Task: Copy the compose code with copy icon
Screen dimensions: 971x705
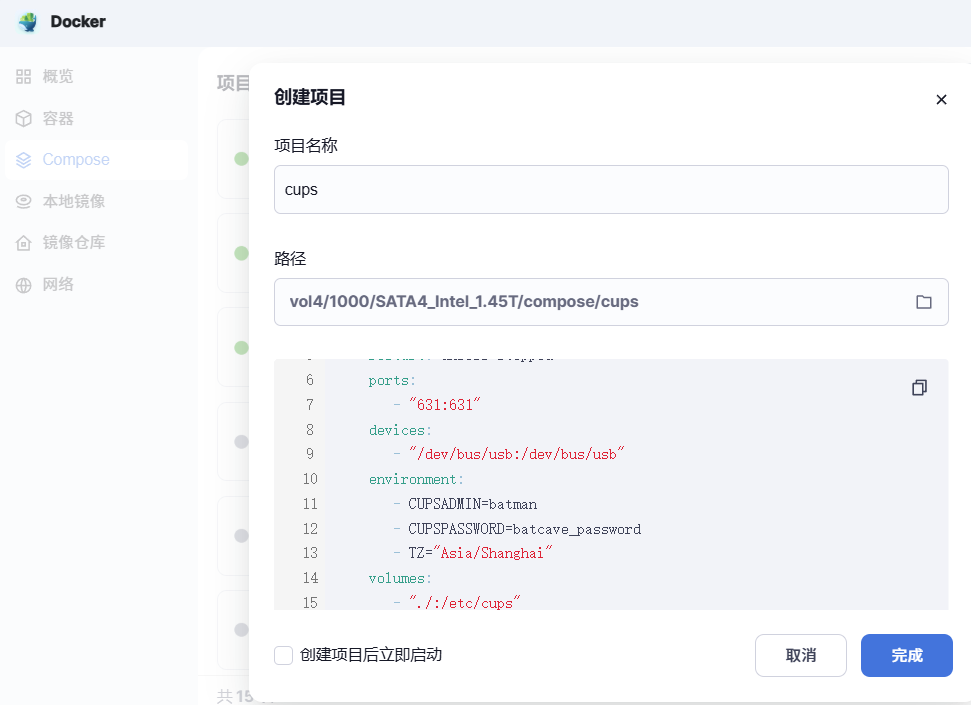Action: [920, 388]
